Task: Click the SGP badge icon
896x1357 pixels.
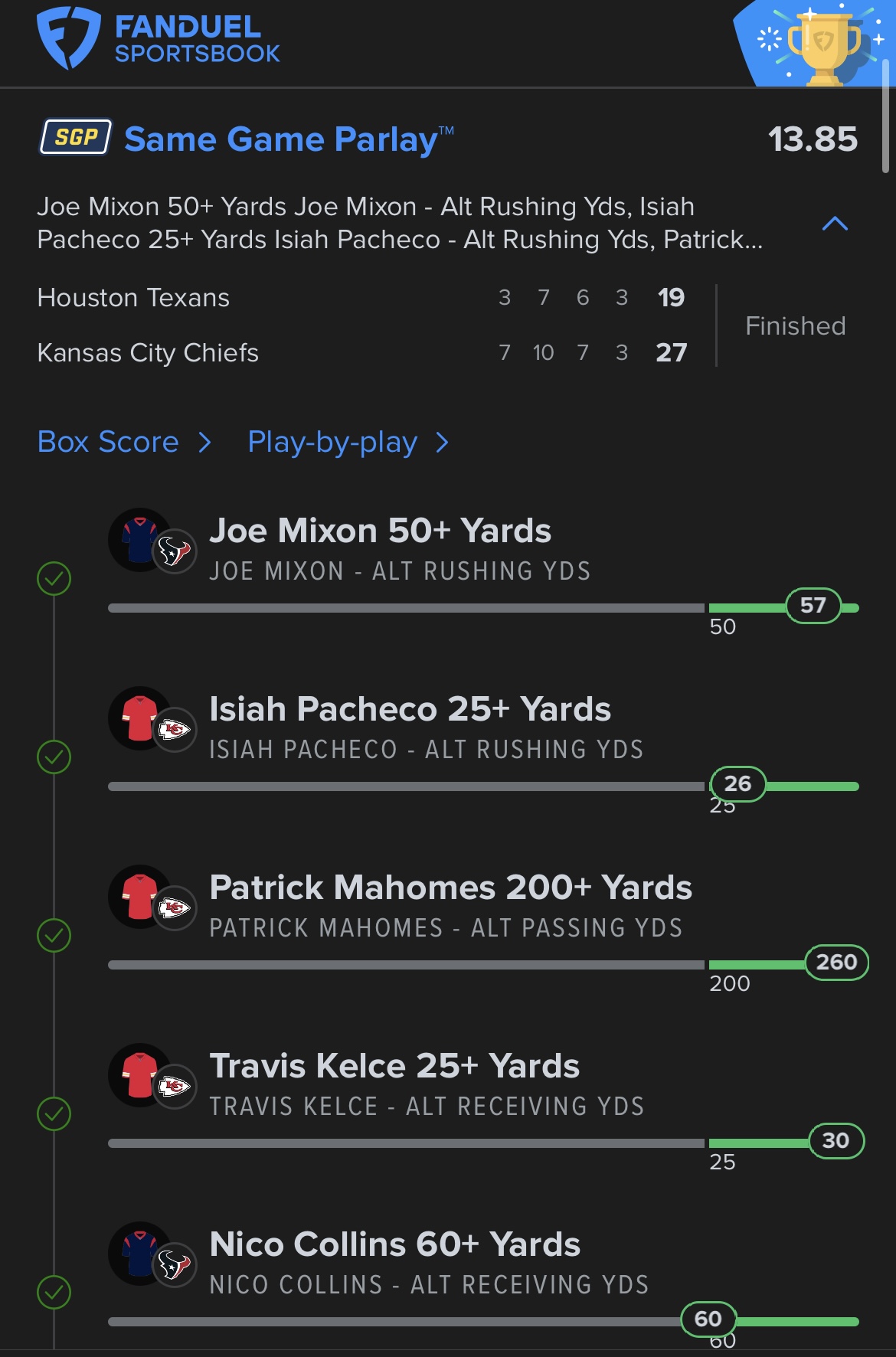Action: pos(76,137)
